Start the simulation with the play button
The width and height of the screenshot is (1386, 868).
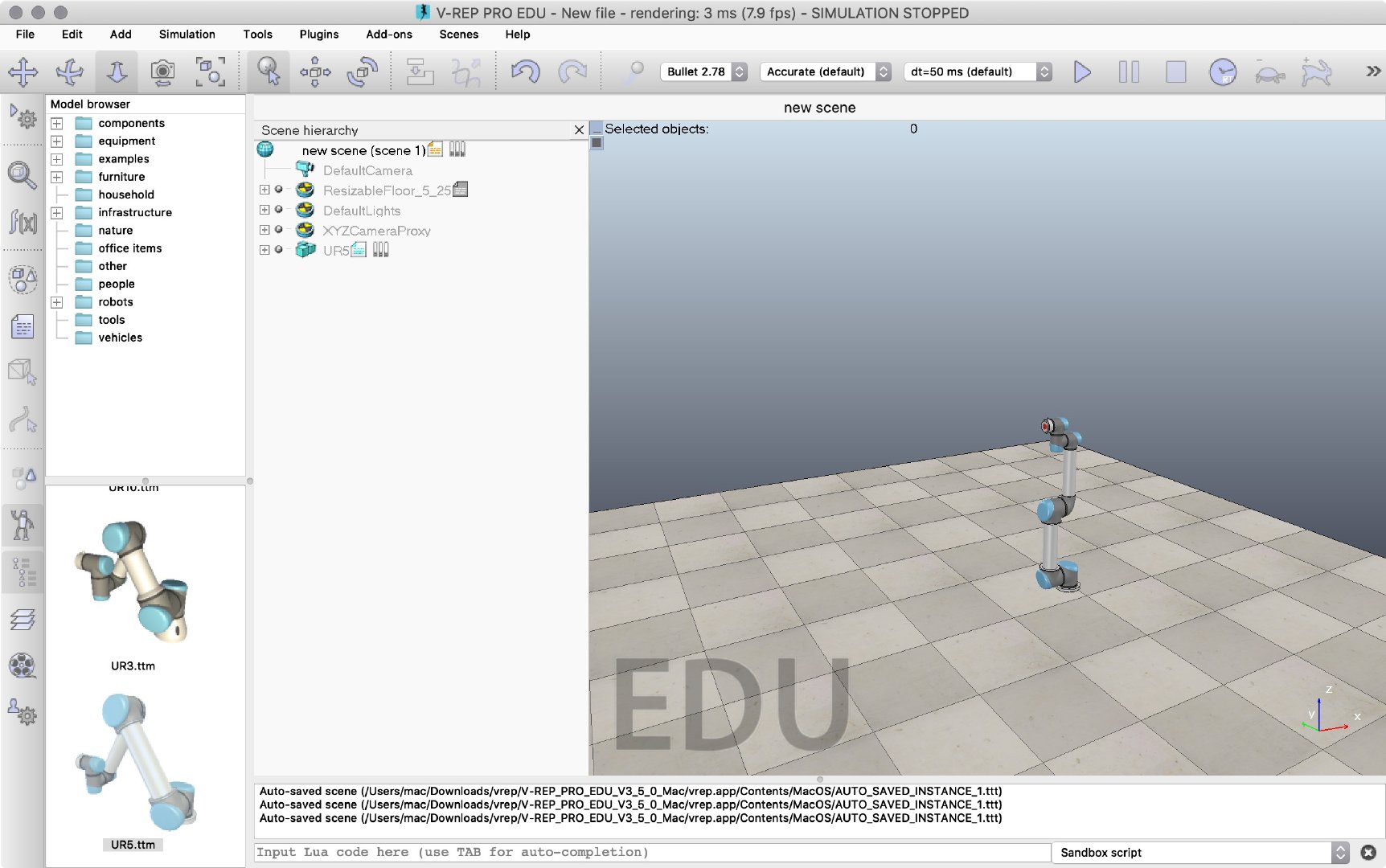(1082, 72)
